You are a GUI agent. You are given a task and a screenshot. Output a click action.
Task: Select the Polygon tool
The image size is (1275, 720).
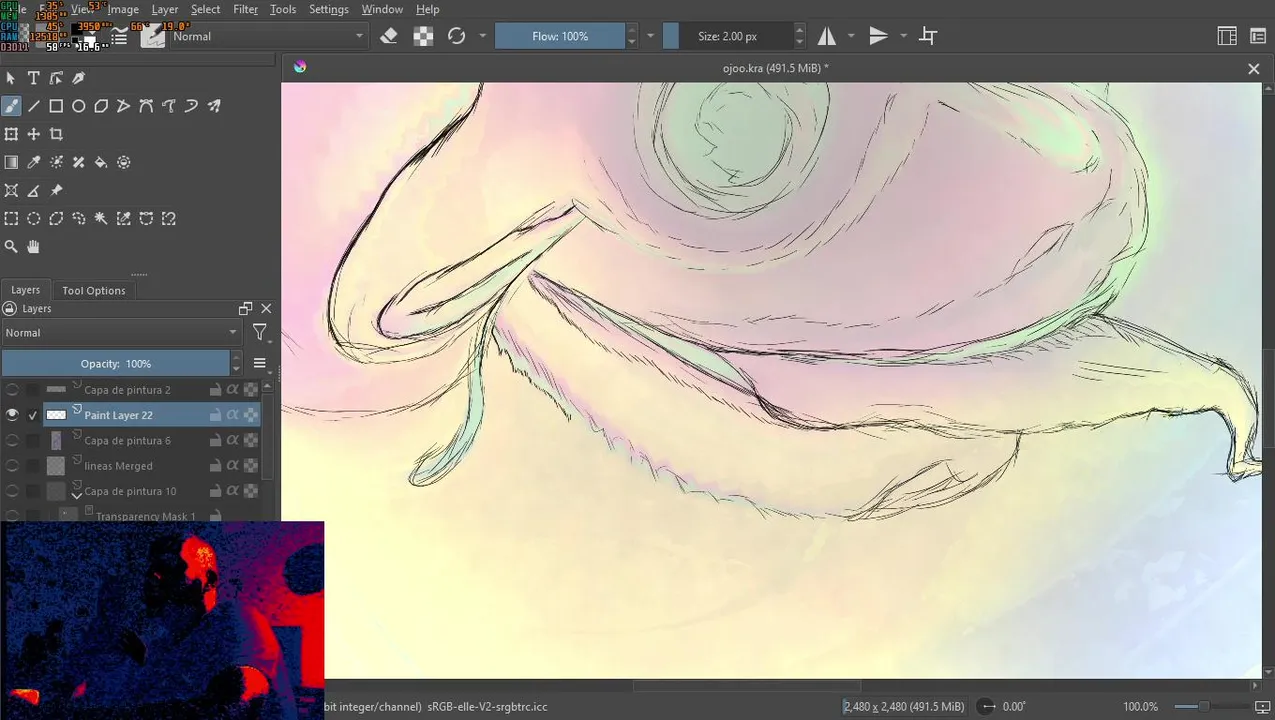tap(101, 106)
